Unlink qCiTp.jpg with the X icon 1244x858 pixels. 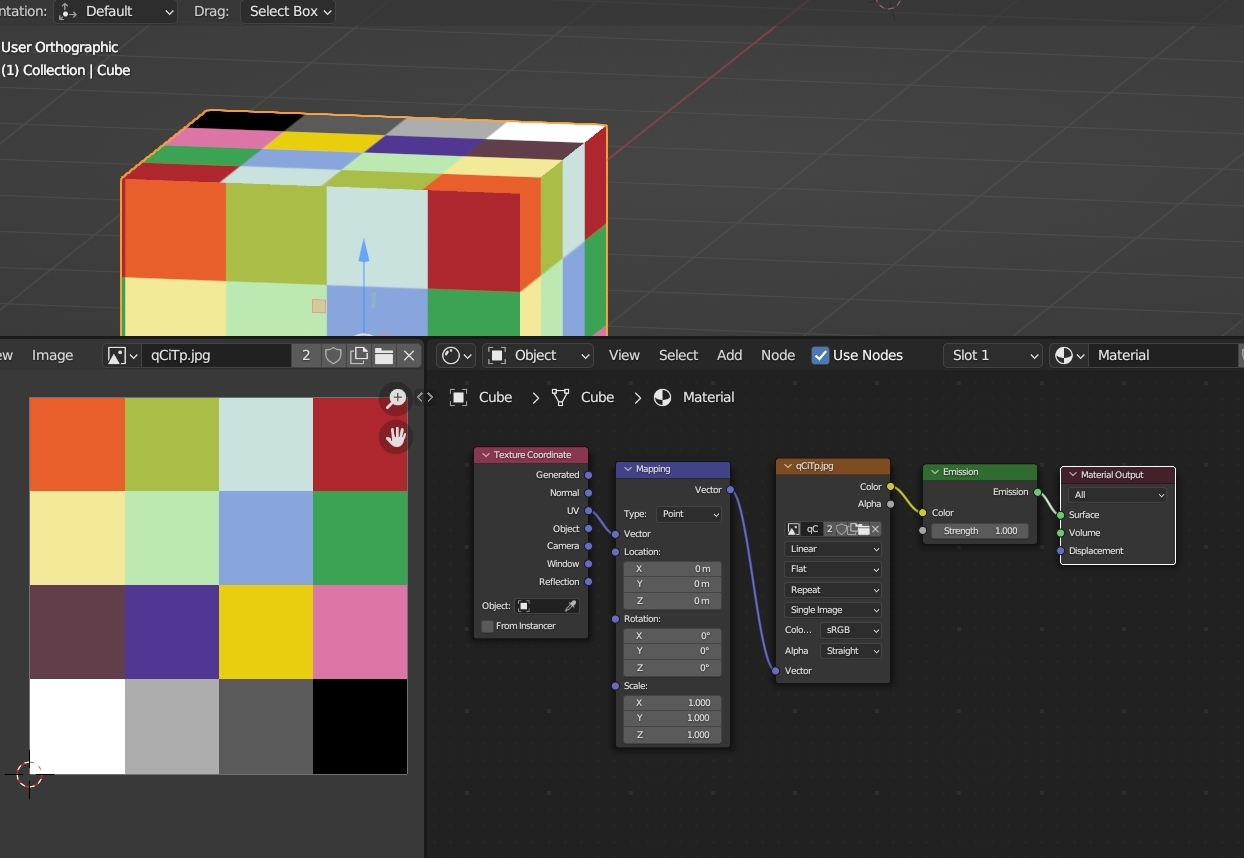pyautogui.click(x=409, y=355)
